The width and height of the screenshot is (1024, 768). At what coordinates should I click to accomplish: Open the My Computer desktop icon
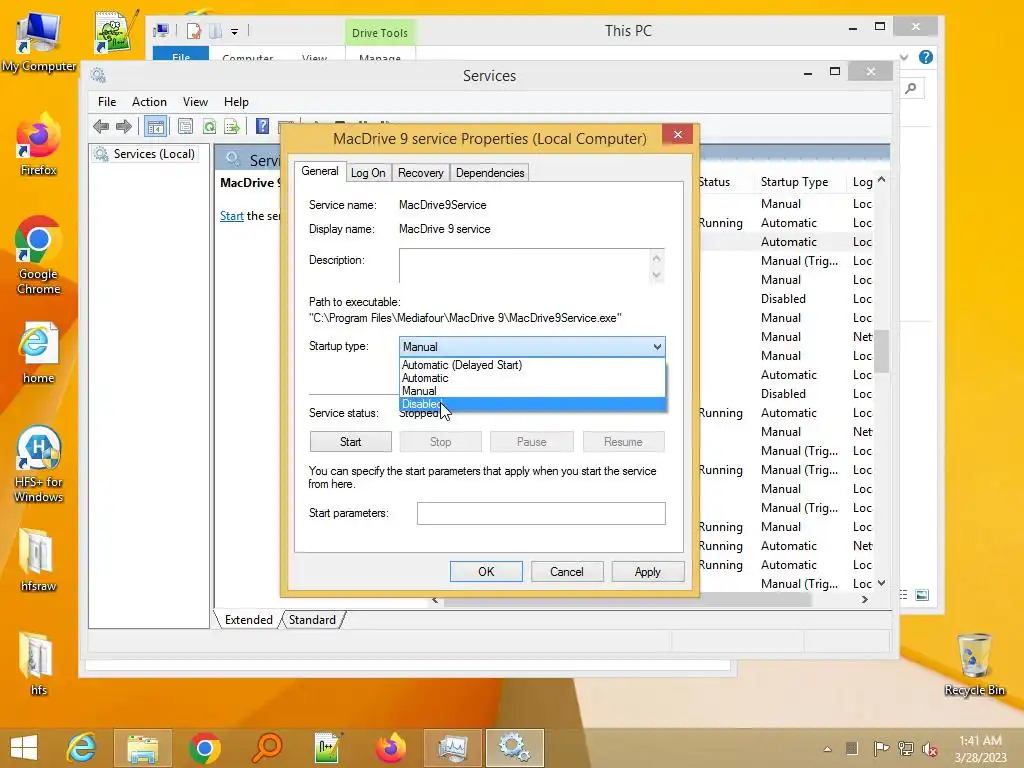39,40
